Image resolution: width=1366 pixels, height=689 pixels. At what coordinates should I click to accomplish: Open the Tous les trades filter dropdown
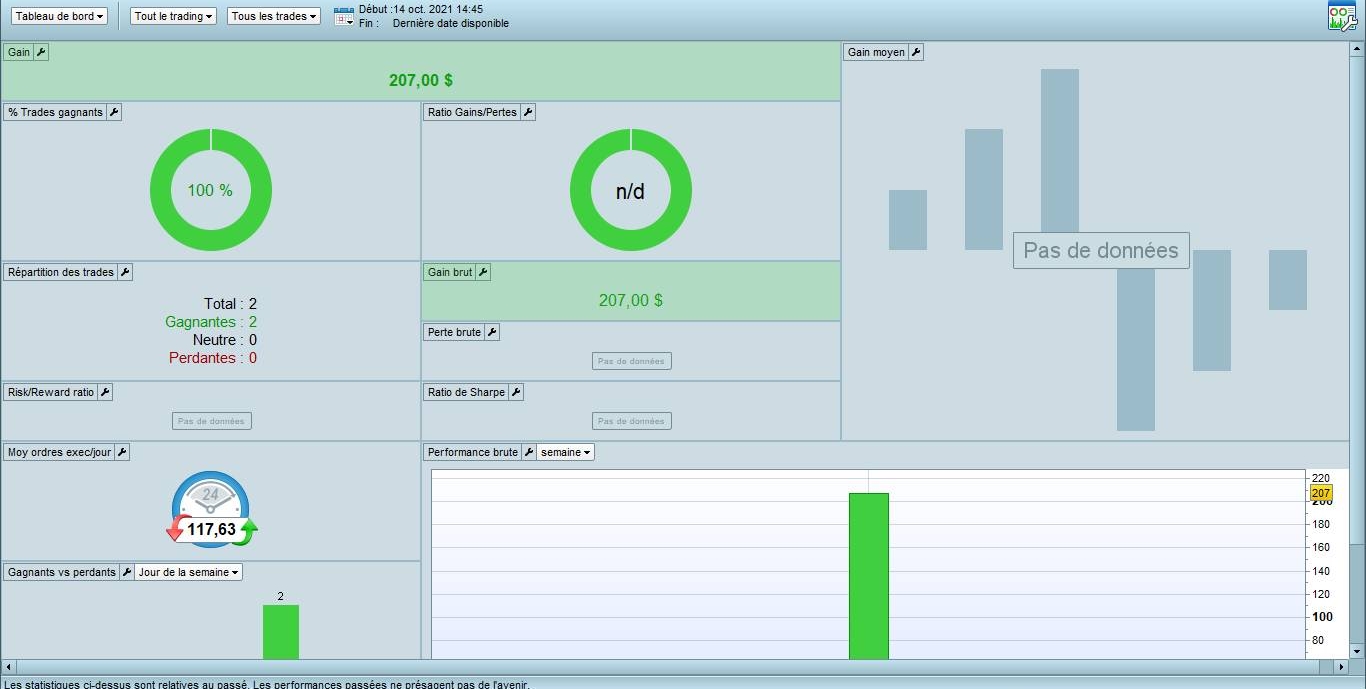click(x=274, y=17)
